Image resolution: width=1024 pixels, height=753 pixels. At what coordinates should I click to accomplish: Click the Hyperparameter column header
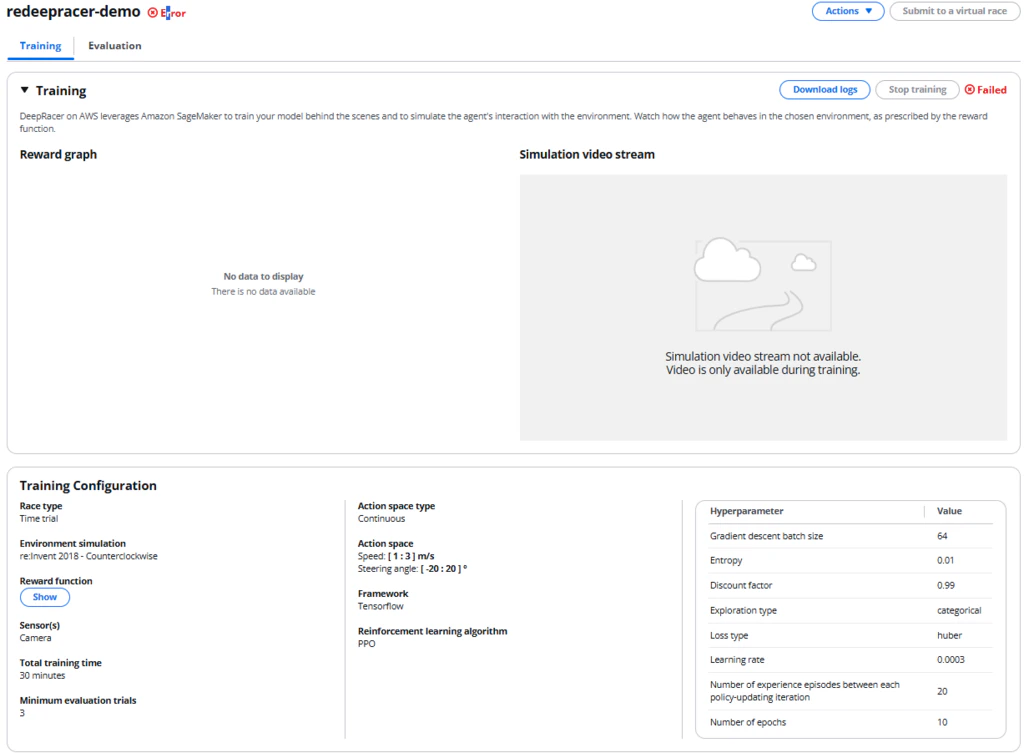[746, 511]
